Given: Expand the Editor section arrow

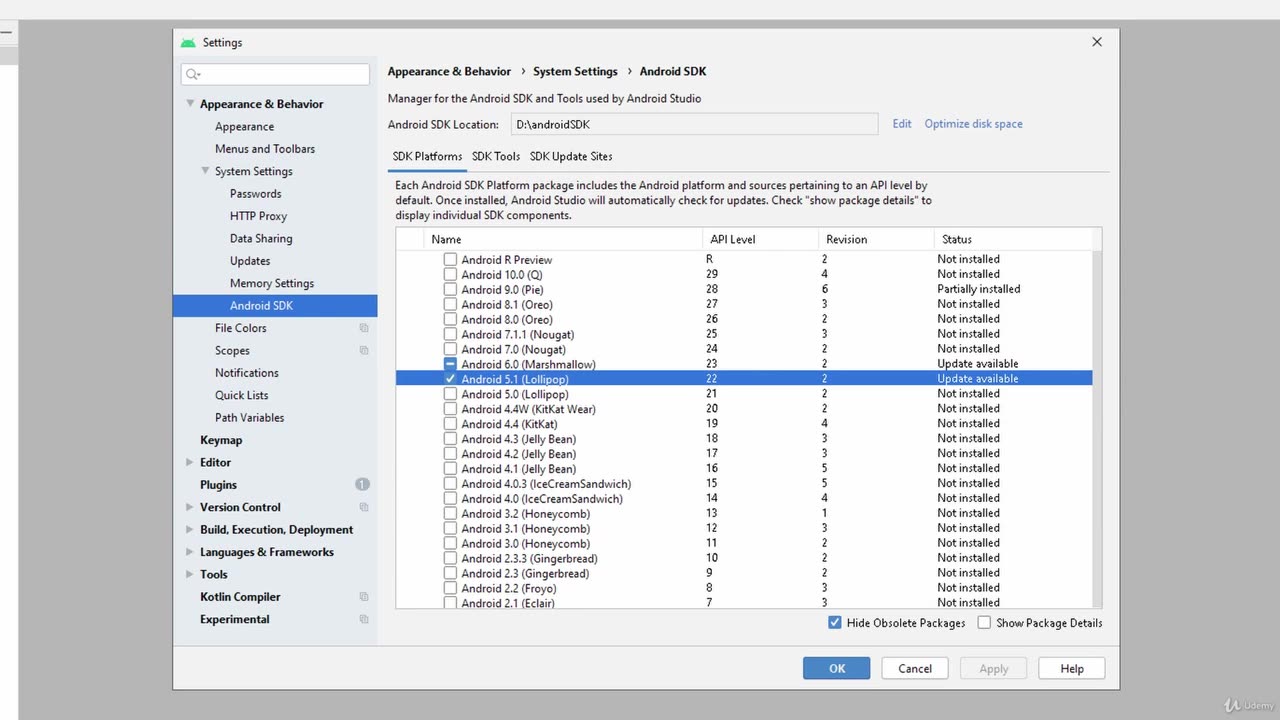Looking at the screenshot, I should pyautogui.click(x=190, y=462).
